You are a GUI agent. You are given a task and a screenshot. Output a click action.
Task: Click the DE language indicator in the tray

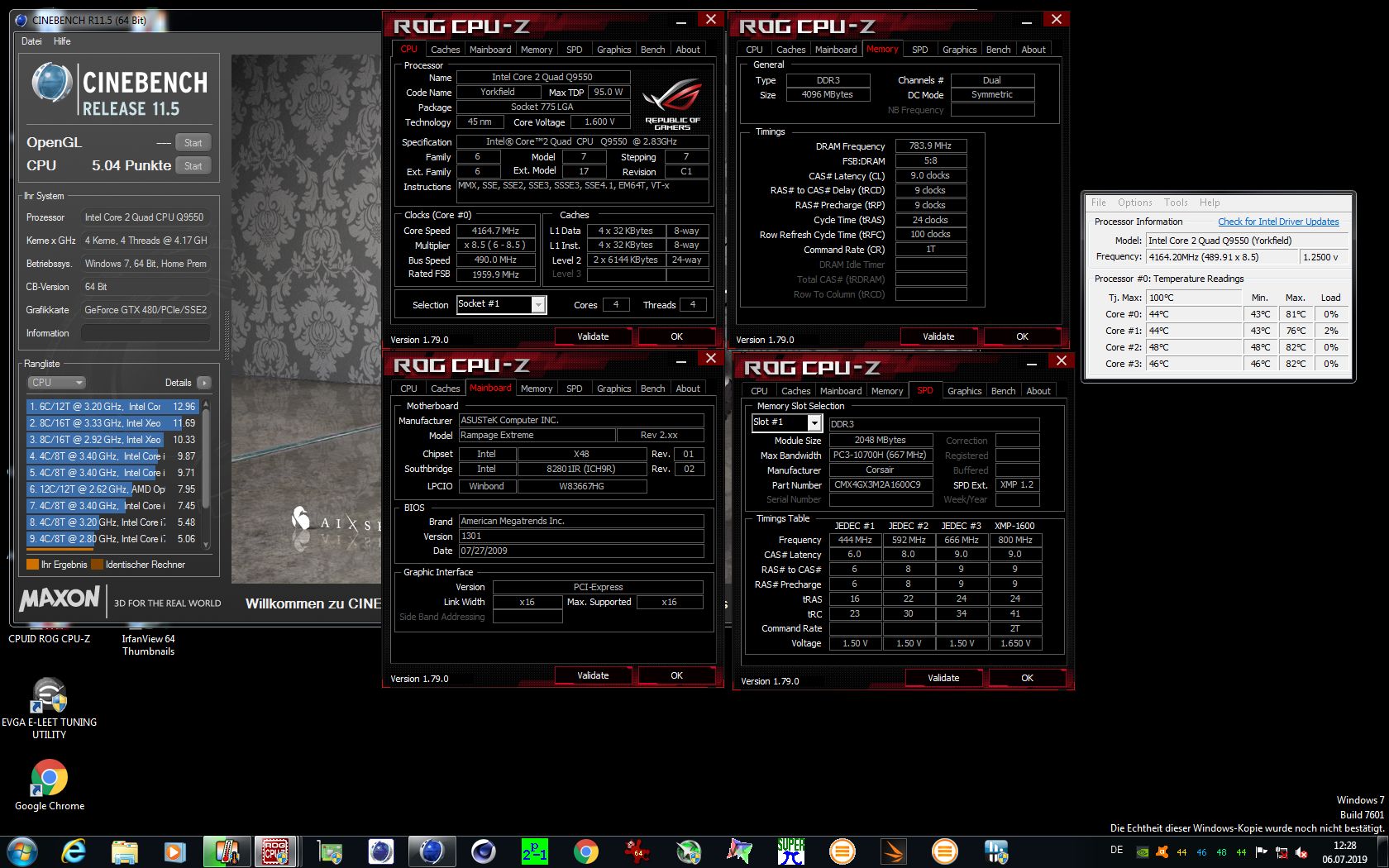click(1116, 850)
